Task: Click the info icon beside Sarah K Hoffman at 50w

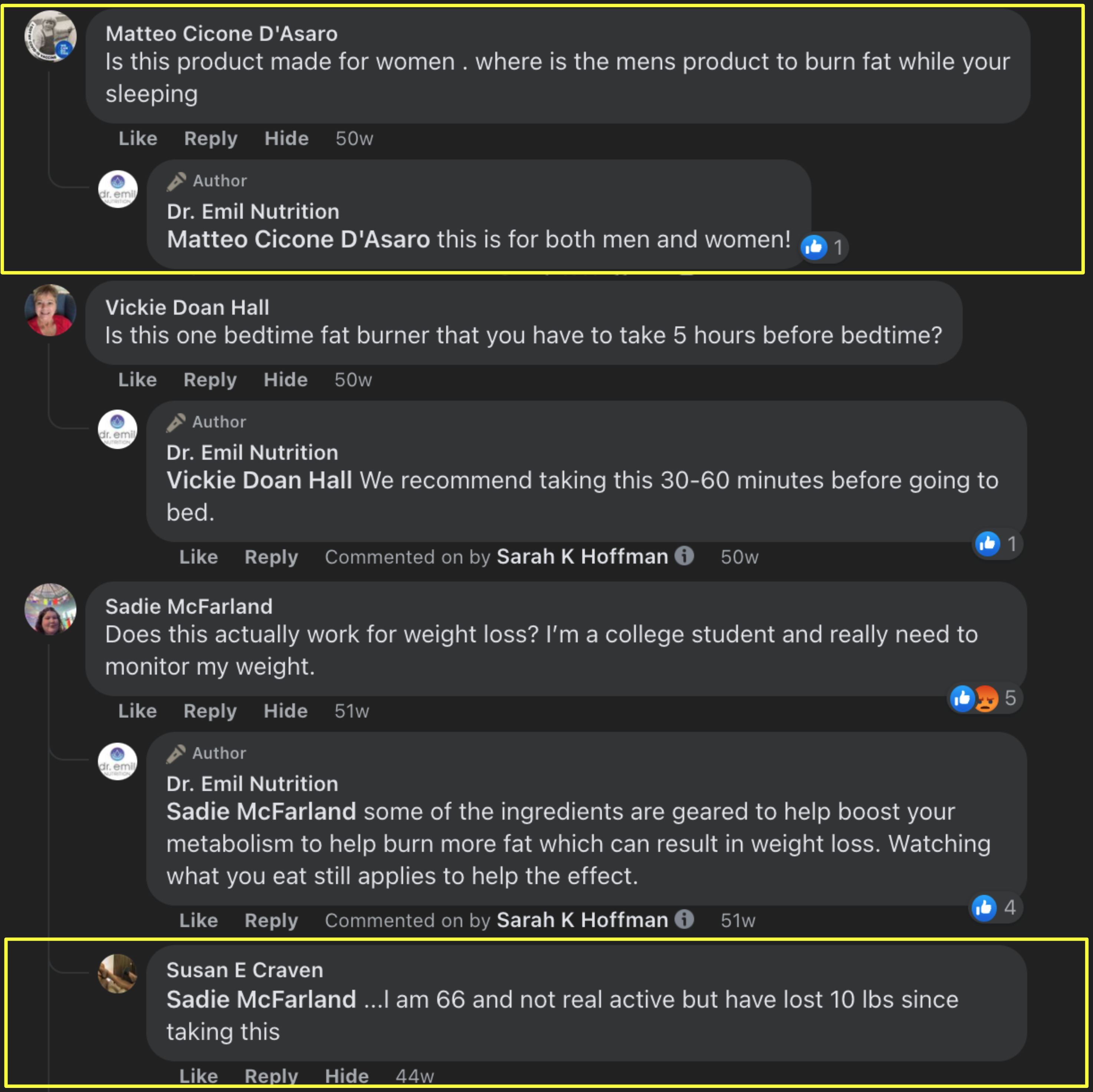Action: click(x=684, y=556)
